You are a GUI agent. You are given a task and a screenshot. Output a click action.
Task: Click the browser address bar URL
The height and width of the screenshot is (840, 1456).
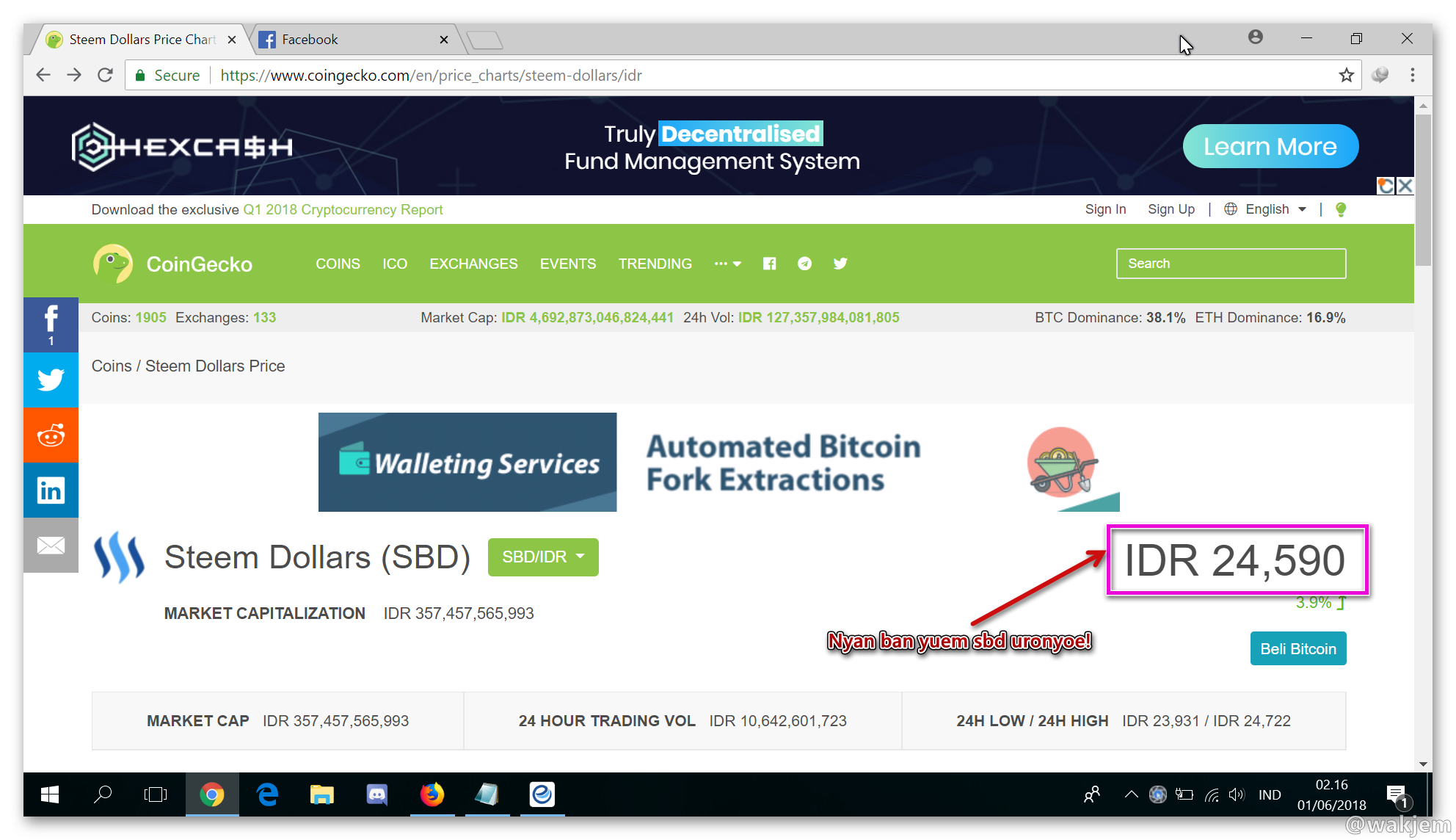click(x=431, y=76)
